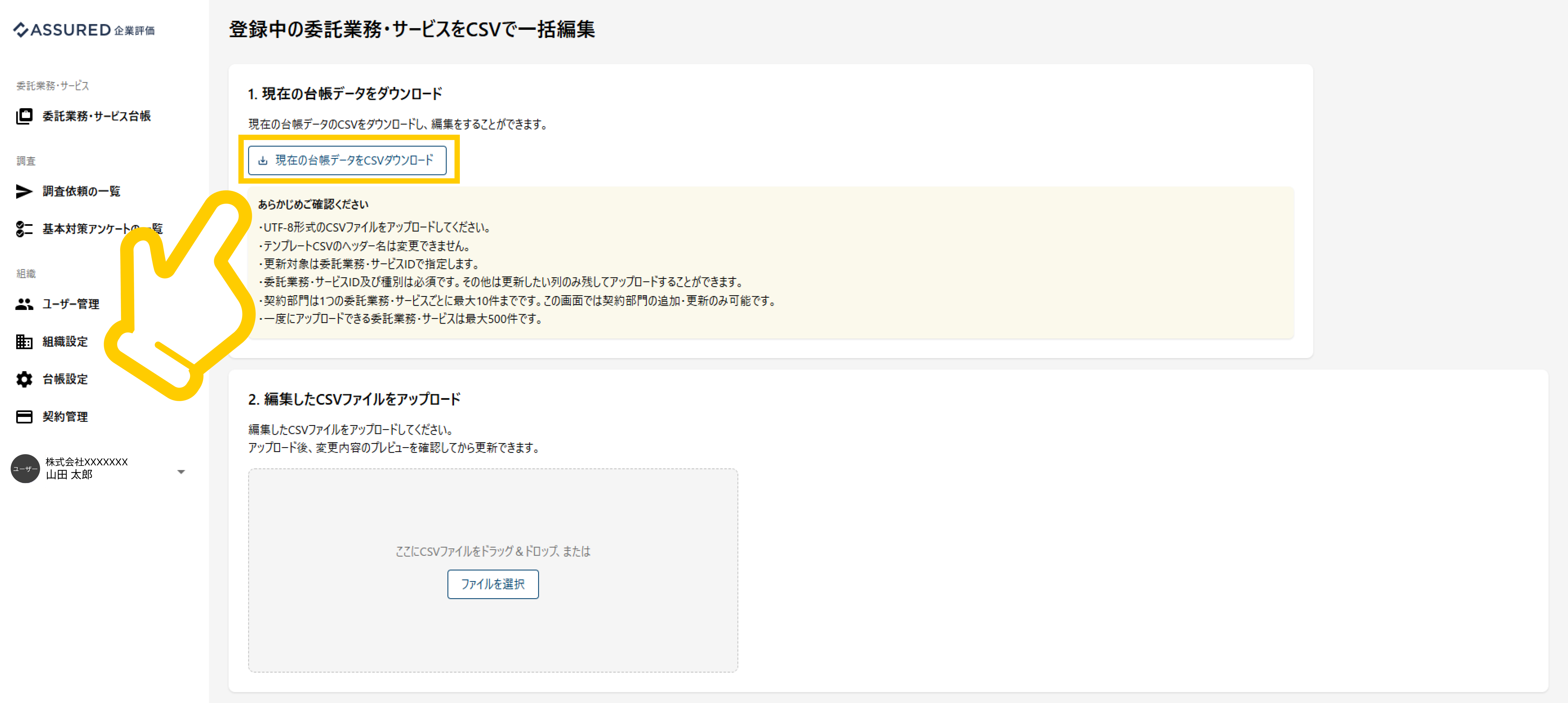Click the 基本対策アンケート checklist icon
This screenshot has height=703, width=1568.
pos(24,229)
